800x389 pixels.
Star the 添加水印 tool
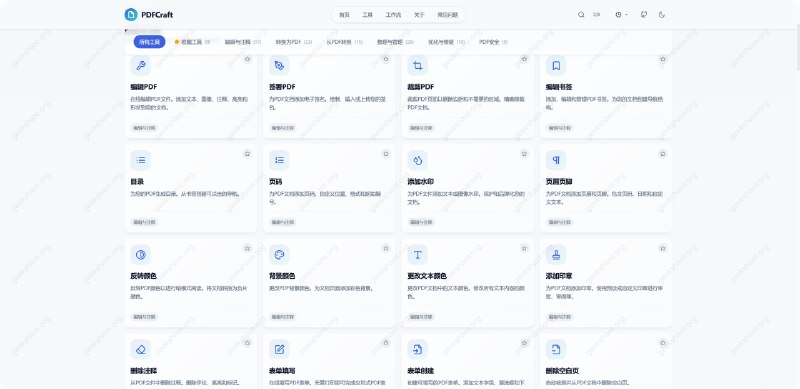[524, 154]
